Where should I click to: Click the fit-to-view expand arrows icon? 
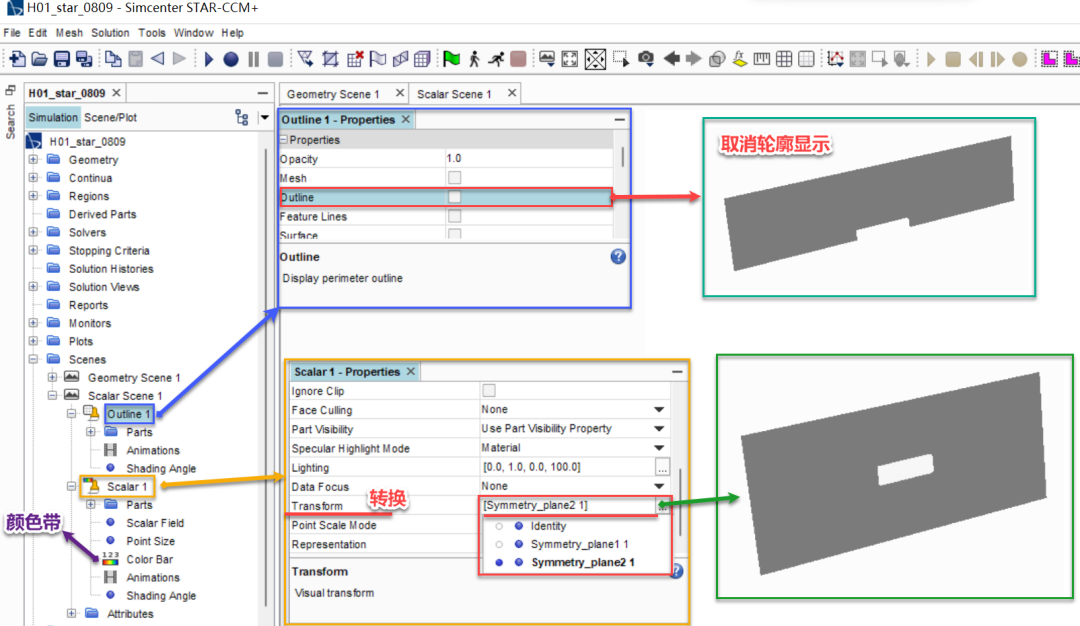coord(570,59)
